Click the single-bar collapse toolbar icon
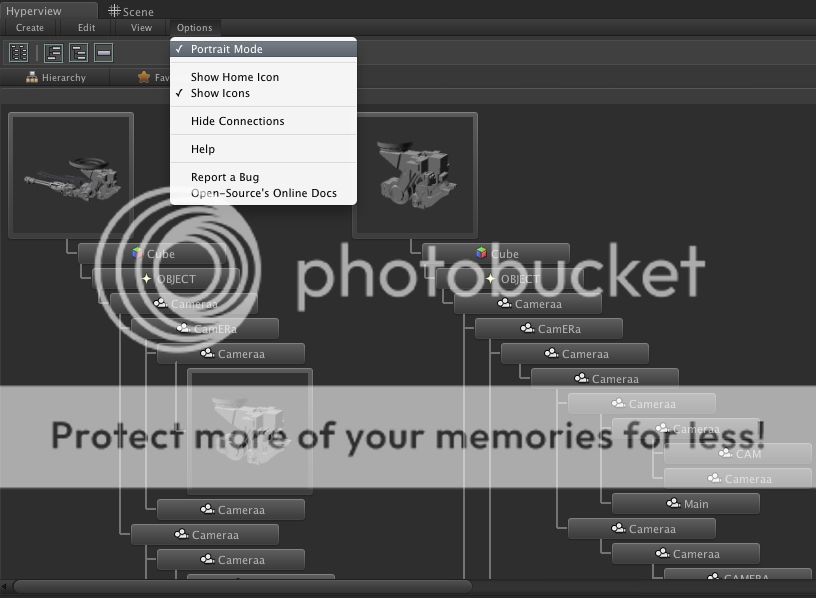The height and width of the screenshot is (598, 816). tap(104, 52)
